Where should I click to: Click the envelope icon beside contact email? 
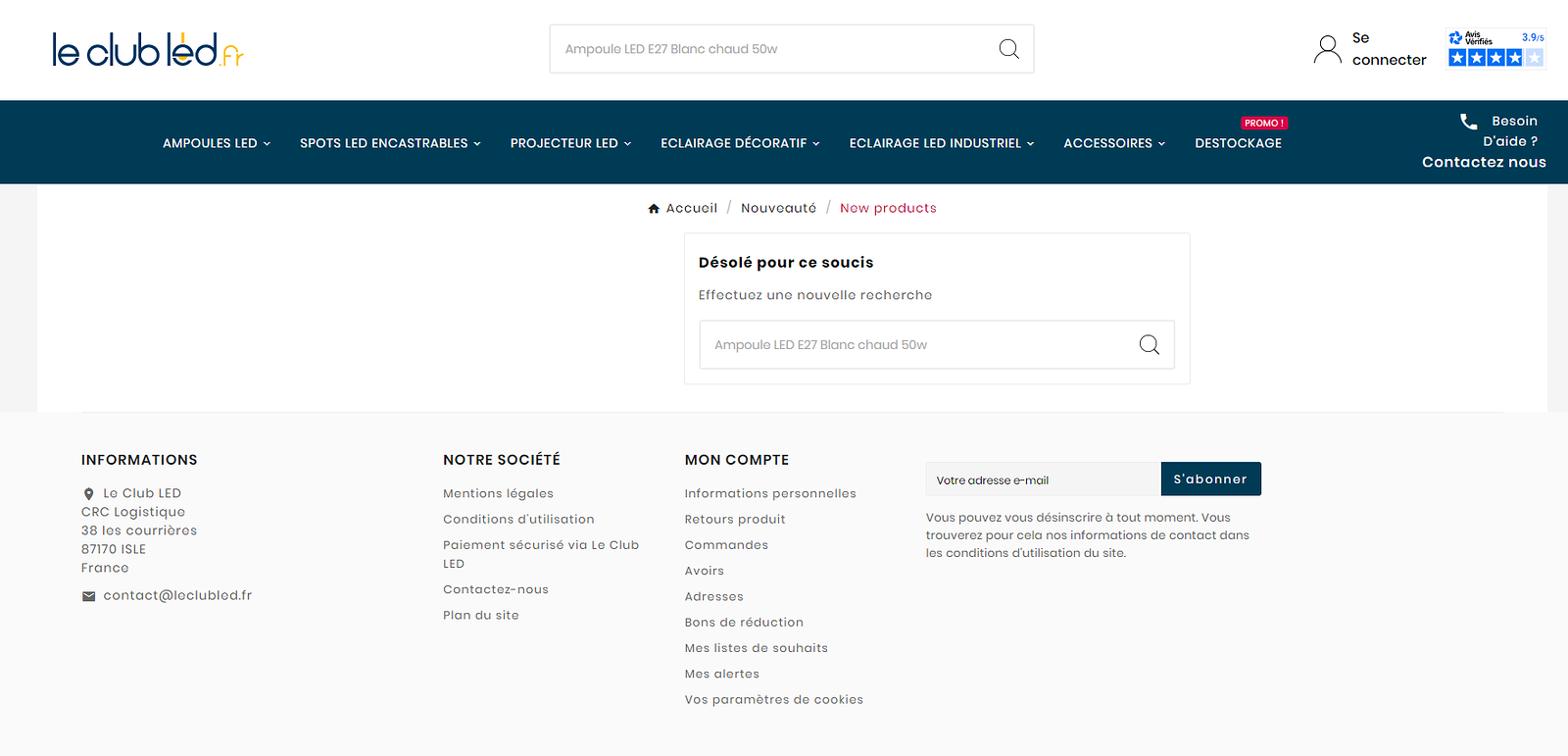tap(89, 596)
